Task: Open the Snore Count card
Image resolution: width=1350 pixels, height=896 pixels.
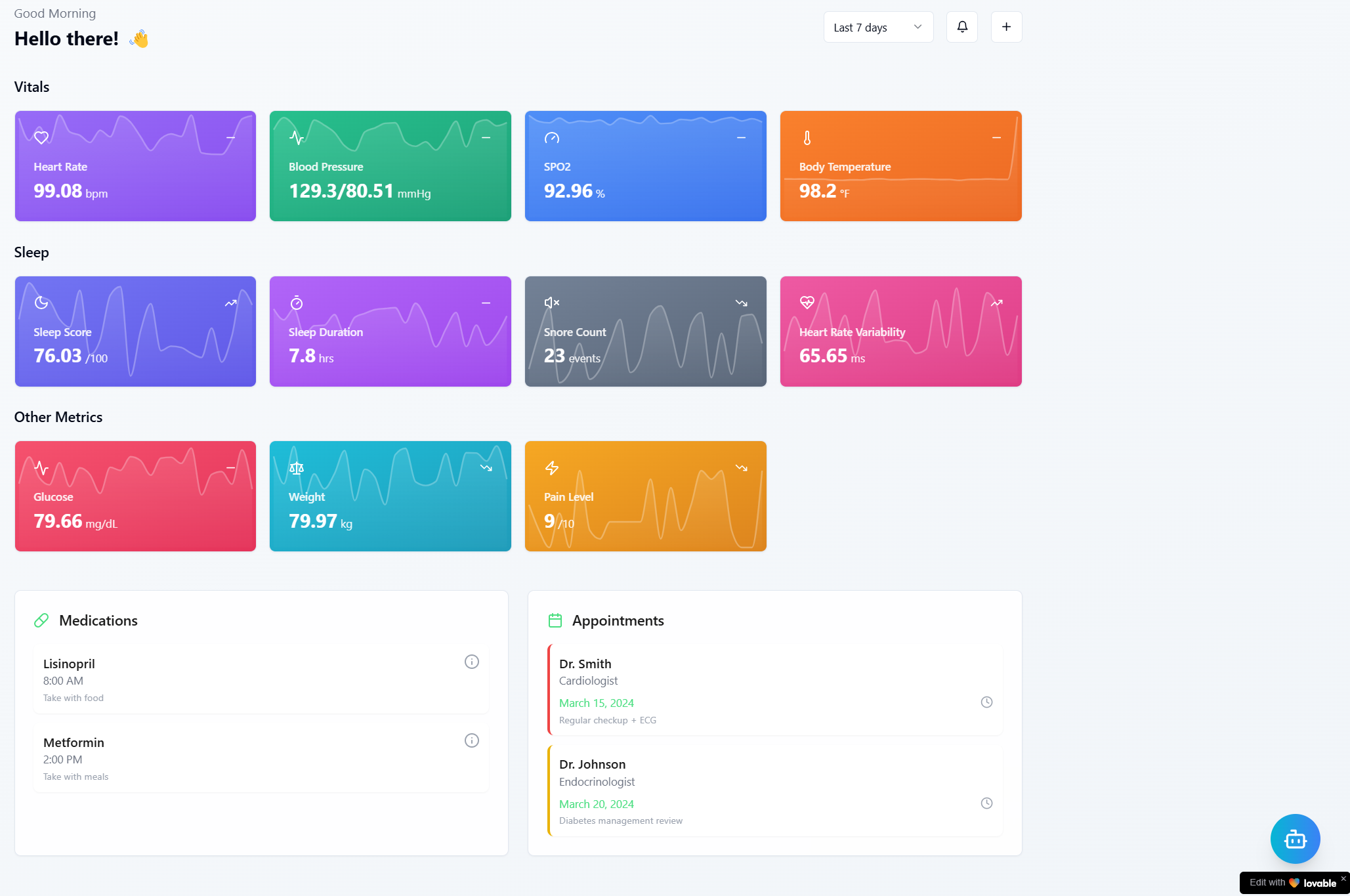Action: click(x=644, y=331)
